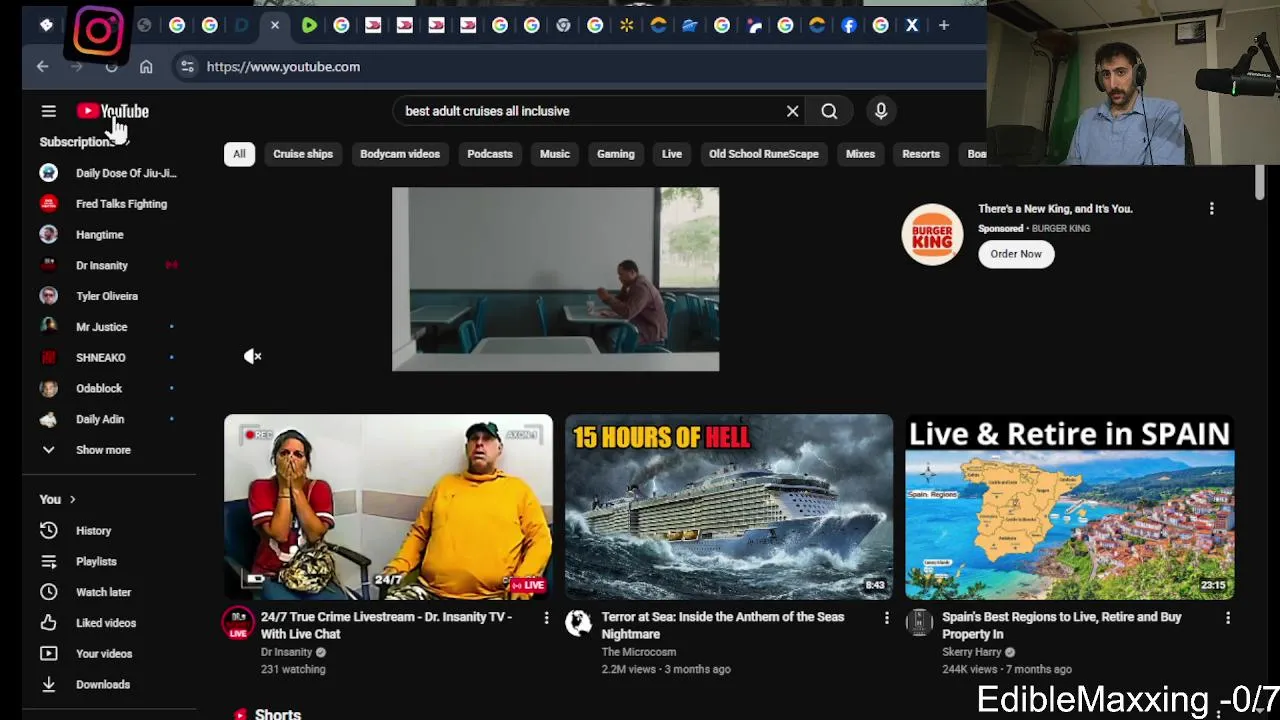Click the browser address bar URL
The height and width of the screenshot is (720, 1280).
pyautogui.click(x=283, y=67)
